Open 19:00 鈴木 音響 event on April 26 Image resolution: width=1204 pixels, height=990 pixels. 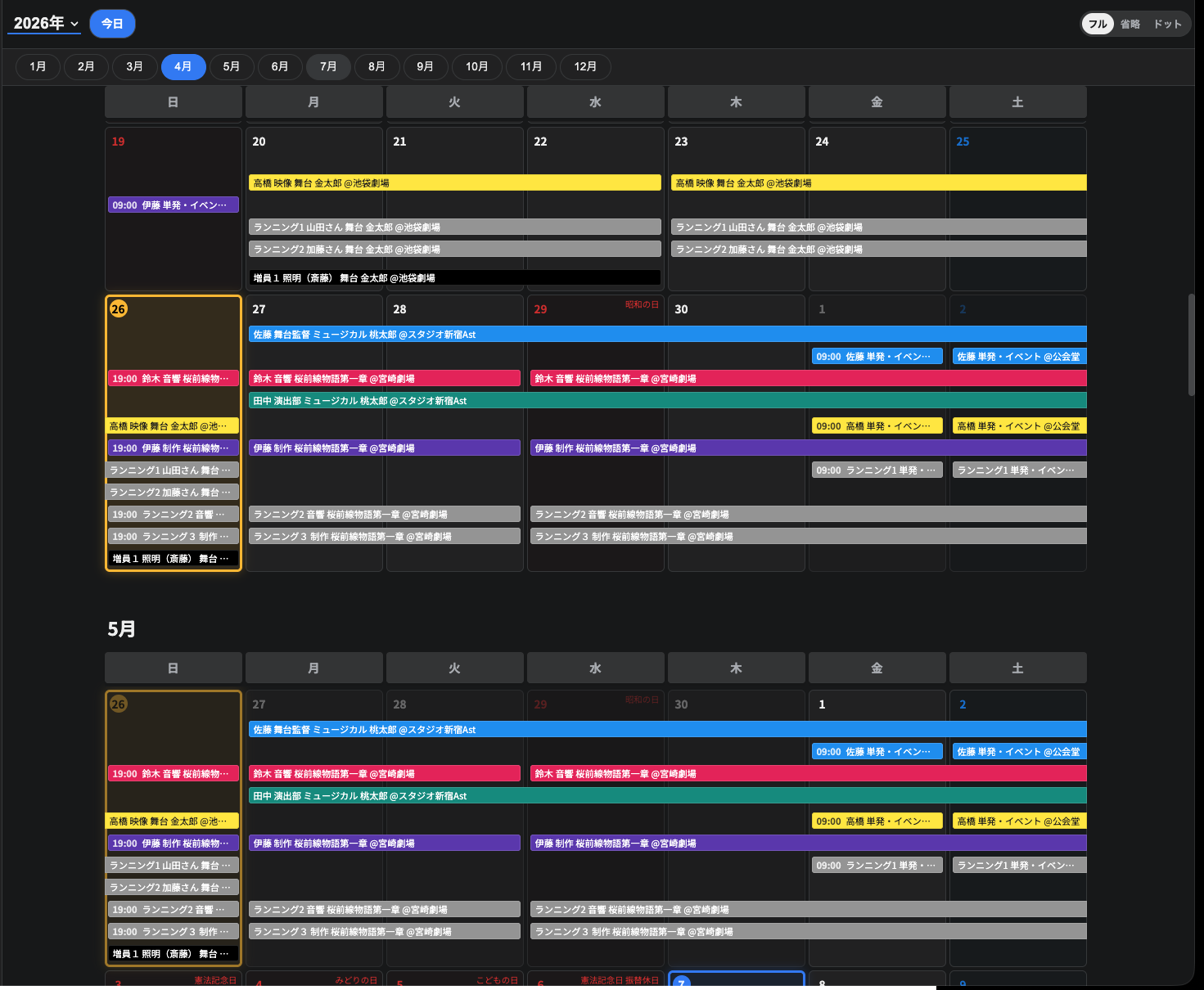coord(174,378)
